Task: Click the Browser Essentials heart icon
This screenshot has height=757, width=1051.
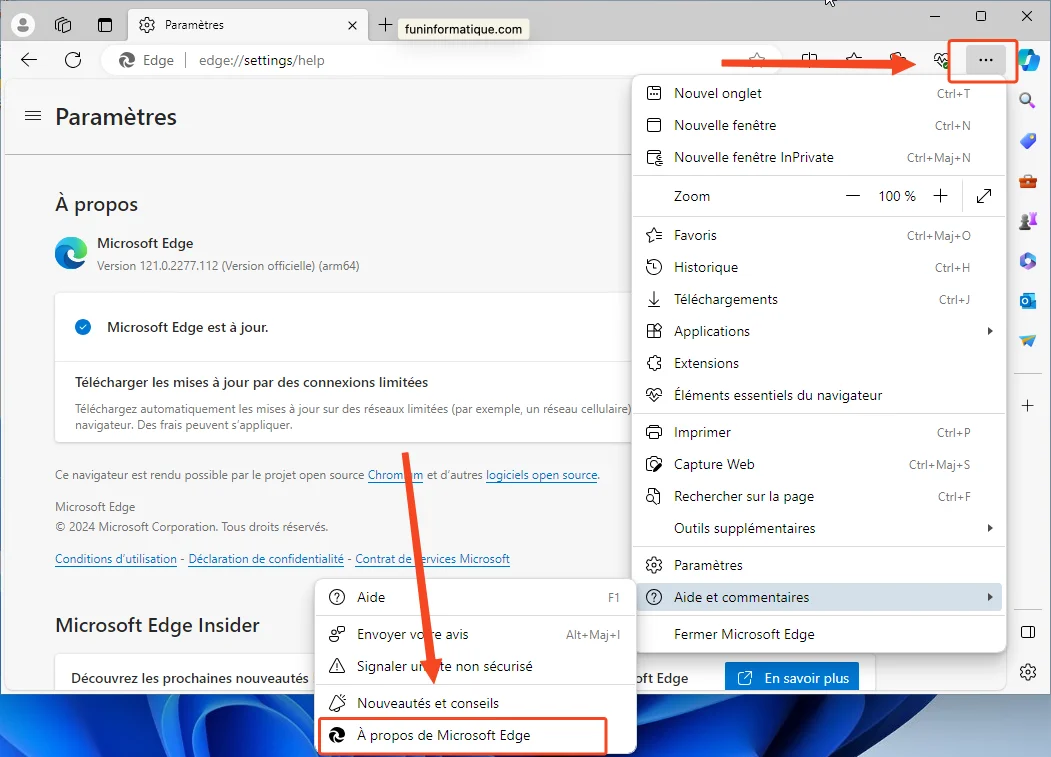Action: [x=941, y=60]
